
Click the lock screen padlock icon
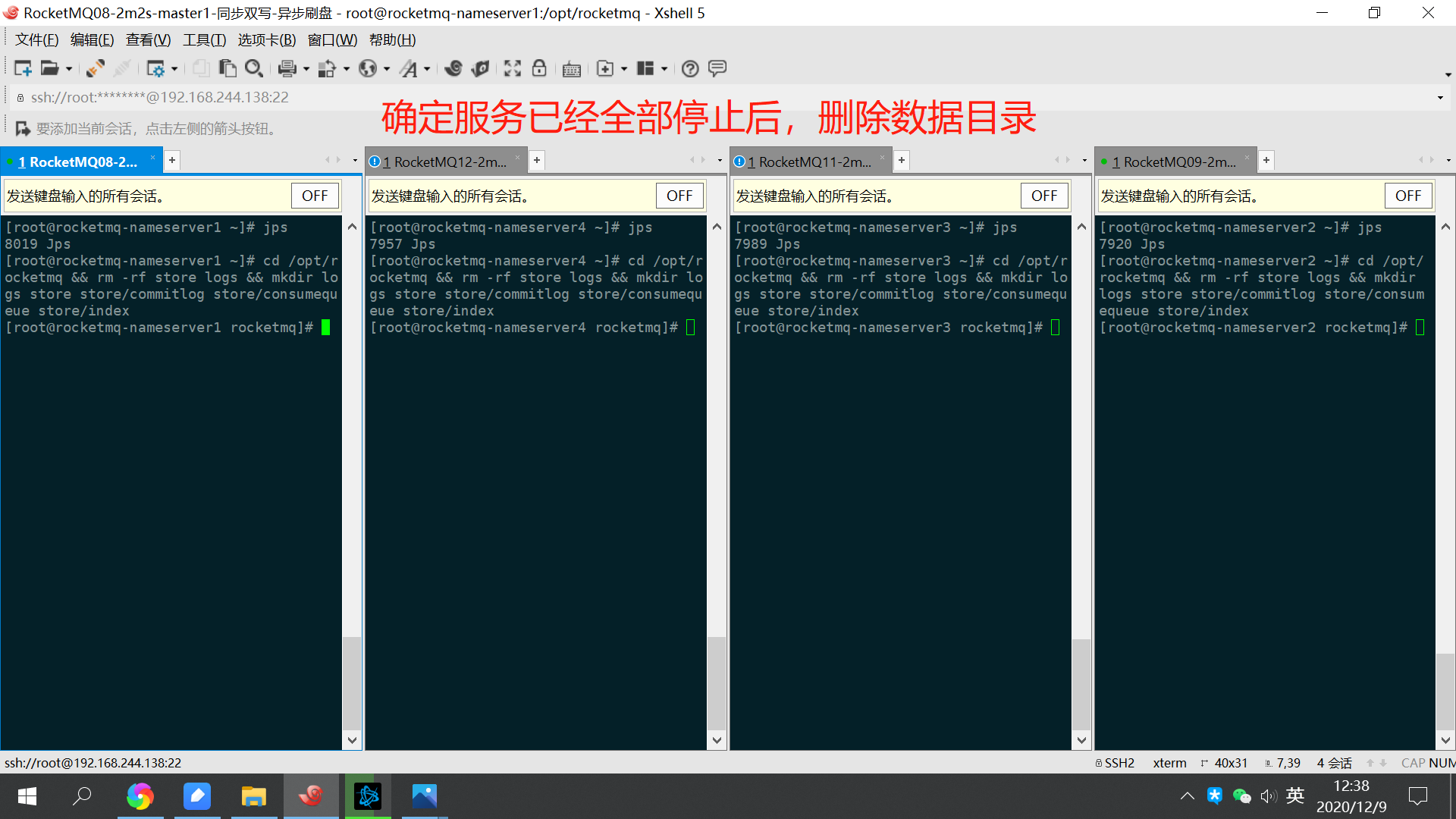[539, 68]
